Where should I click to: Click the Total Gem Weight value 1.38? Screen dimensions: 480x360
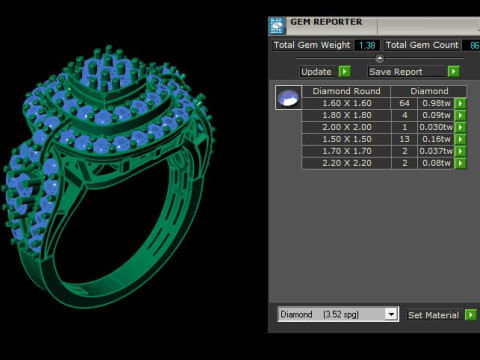tap(367, 45)
